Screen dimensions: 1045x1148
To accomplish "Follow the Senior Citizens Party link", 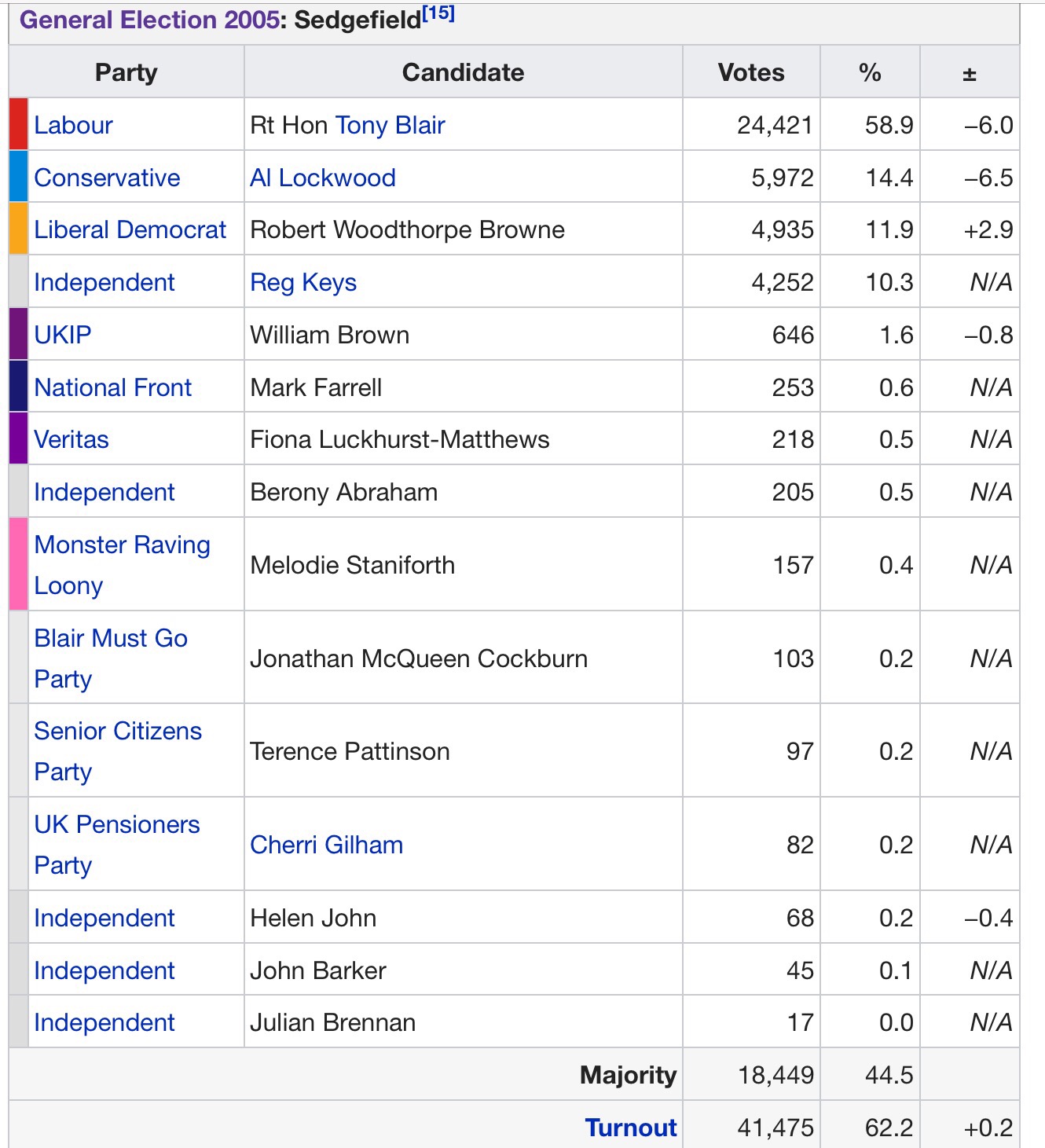I will (118, 731).
